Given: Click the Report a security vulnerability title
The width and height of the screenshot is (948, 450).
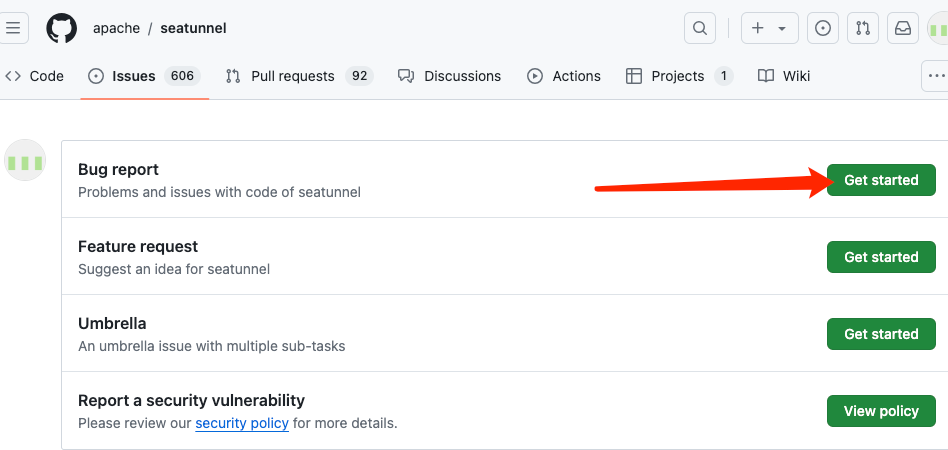Looking at the screenshot, I should (192, 400).
